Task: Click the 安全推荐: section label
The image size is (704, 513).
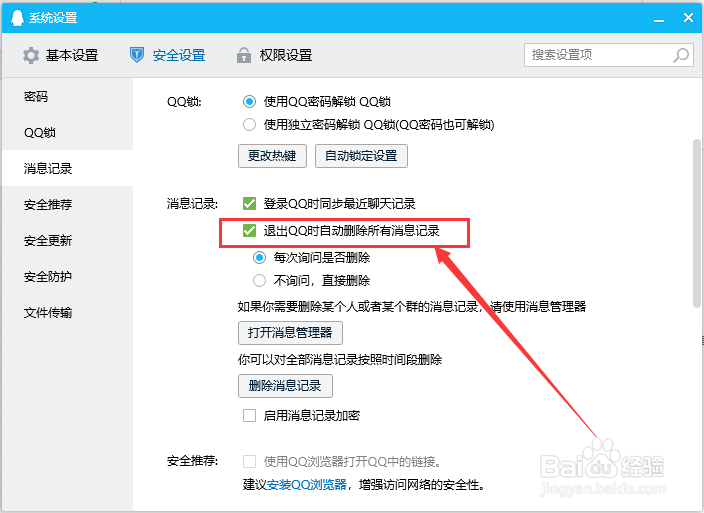Action: coord(192,461)
